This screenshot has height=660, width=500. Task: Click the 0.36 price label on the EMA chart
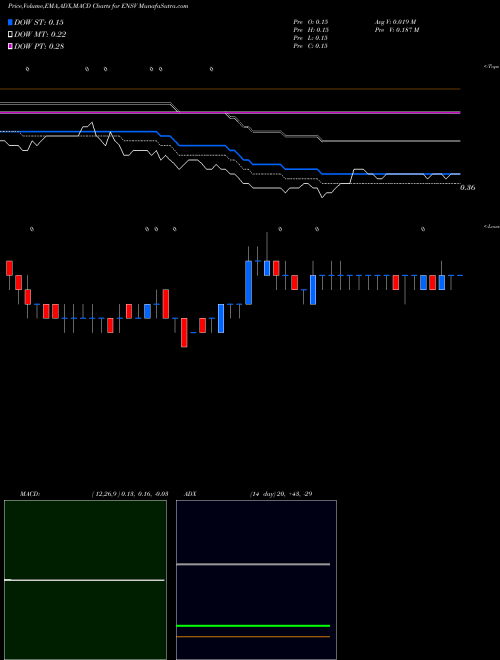(x=468, y=188)
